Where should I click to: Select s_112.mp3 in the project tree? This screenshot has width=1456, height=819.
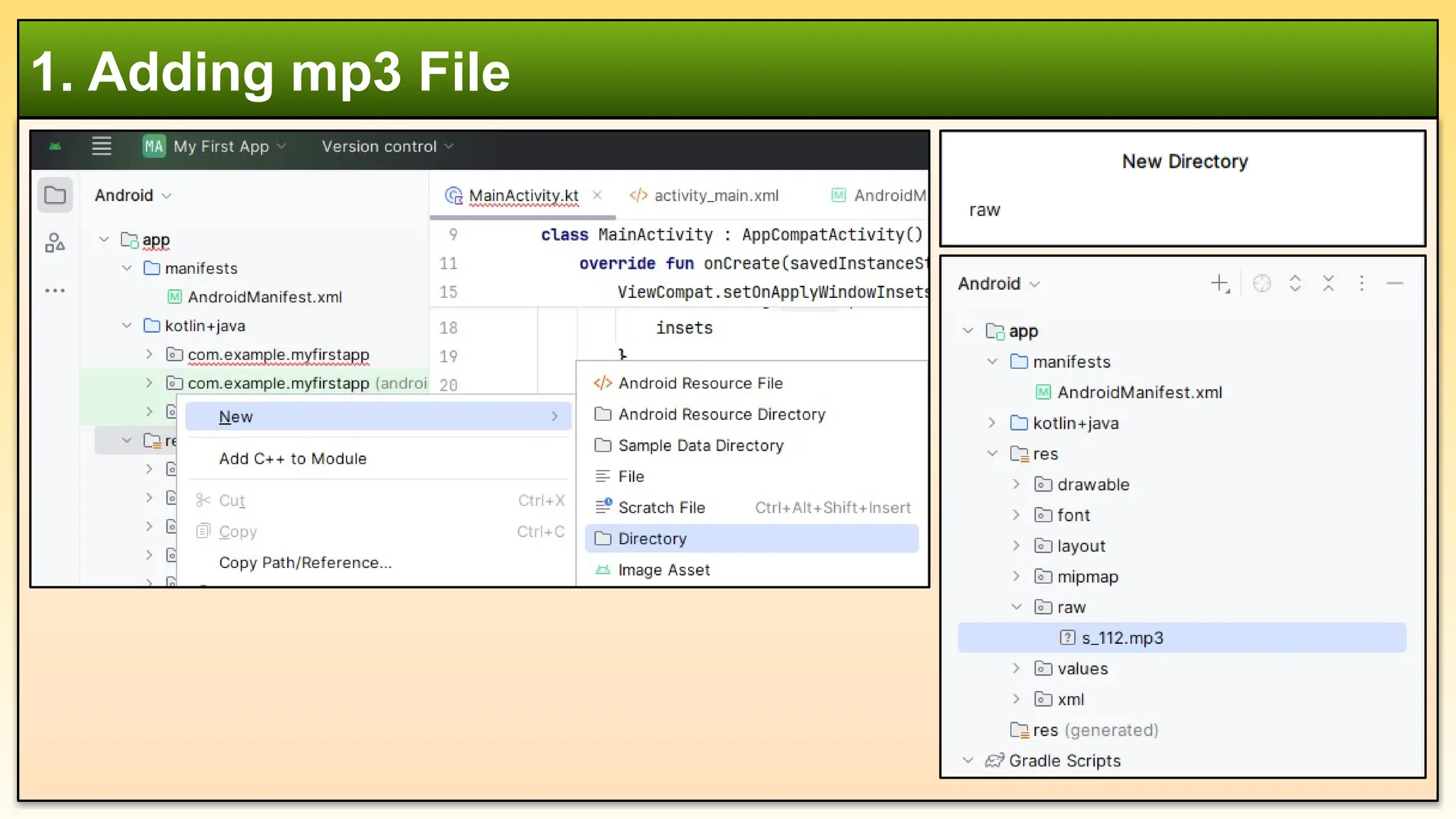[x=1182, y=638]
